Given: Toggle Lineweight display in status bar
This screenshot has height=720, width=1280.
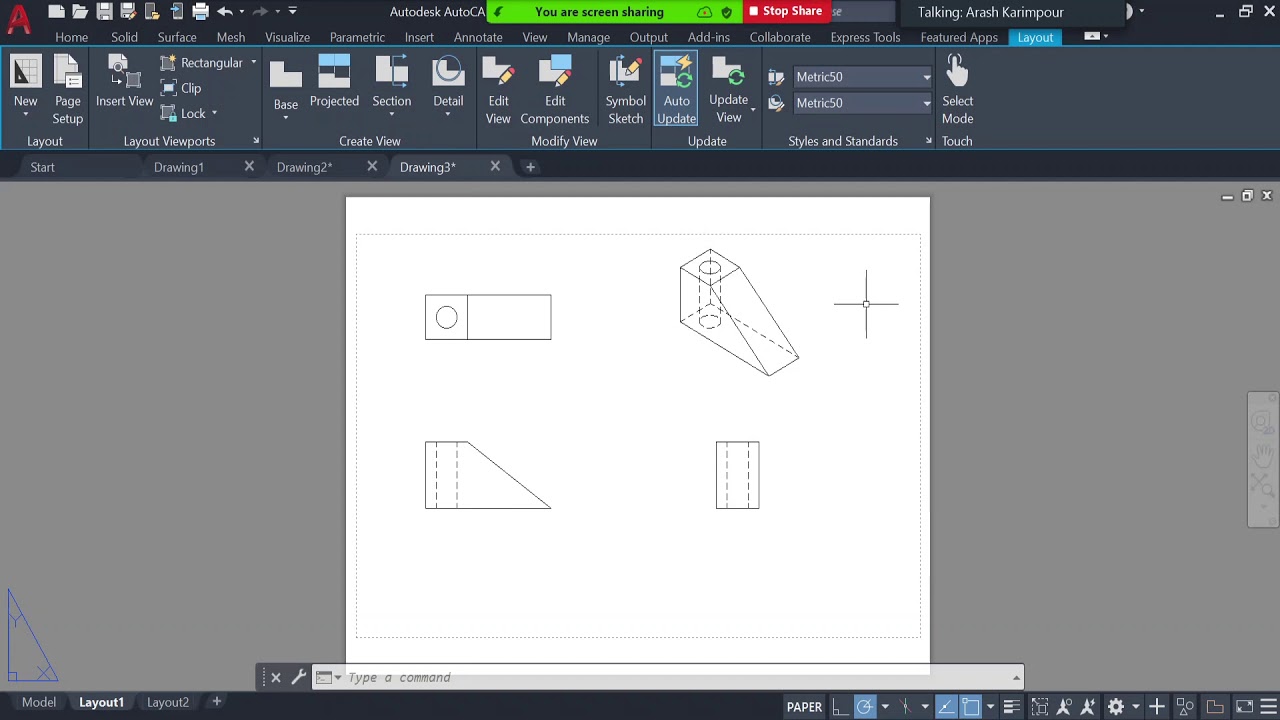Looking at the screenshot, I should click(1013, 707).
